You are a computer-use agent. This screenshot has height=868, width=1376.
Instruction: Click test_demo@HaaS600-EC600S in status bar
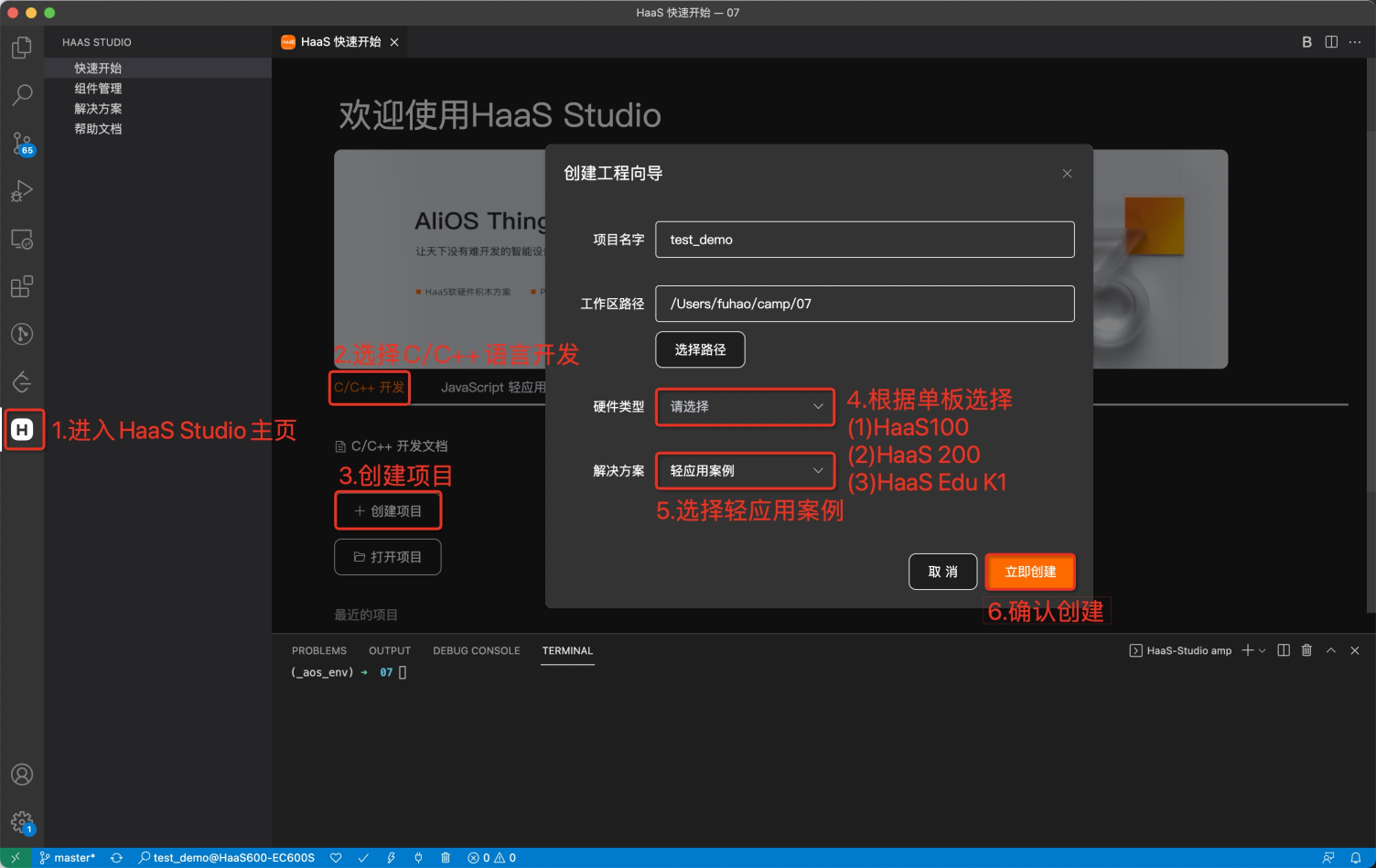point(227,858)
